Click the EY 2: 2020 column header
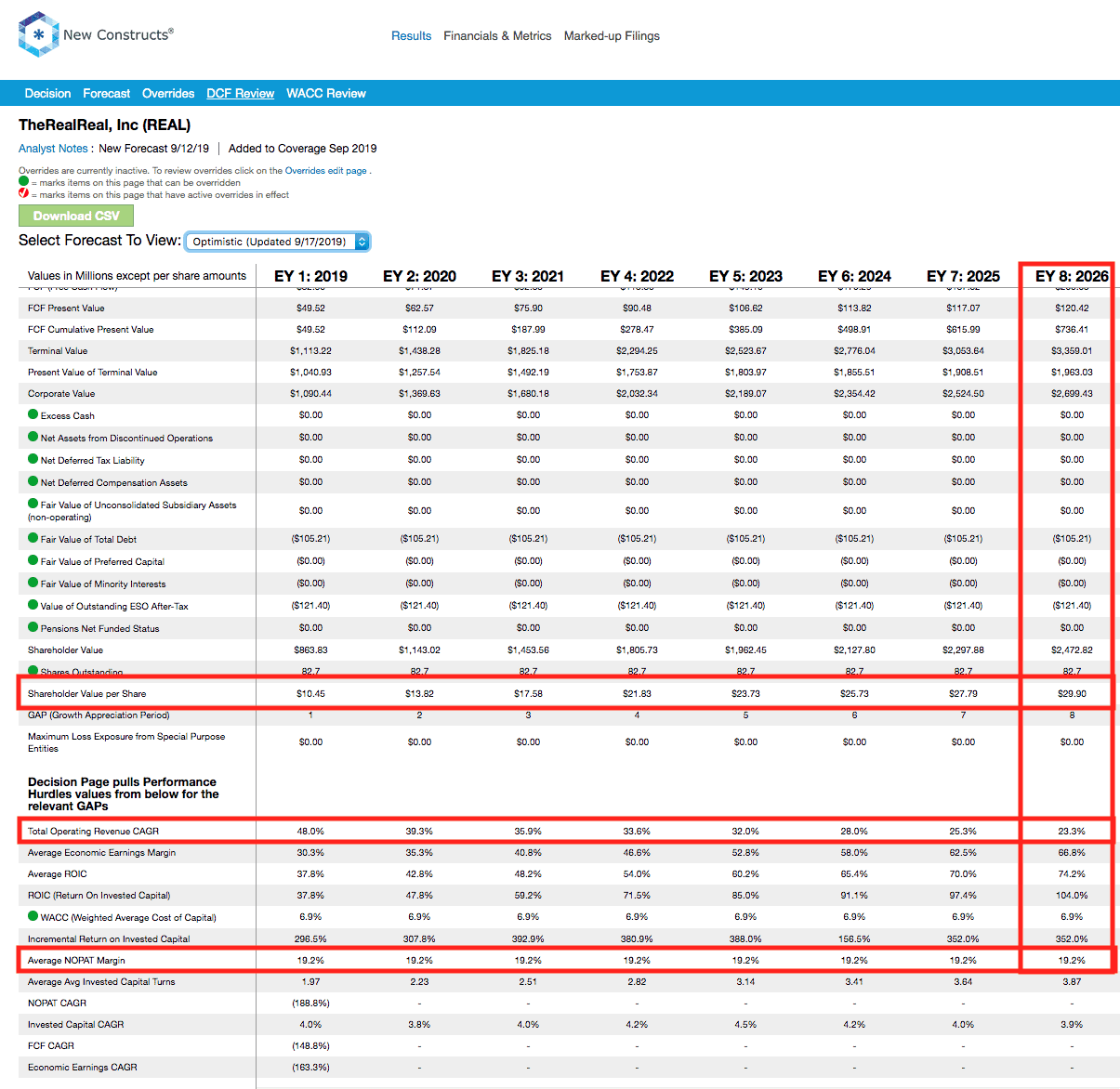This screenshot has height=1089, width=1120. tap(419, 276)
